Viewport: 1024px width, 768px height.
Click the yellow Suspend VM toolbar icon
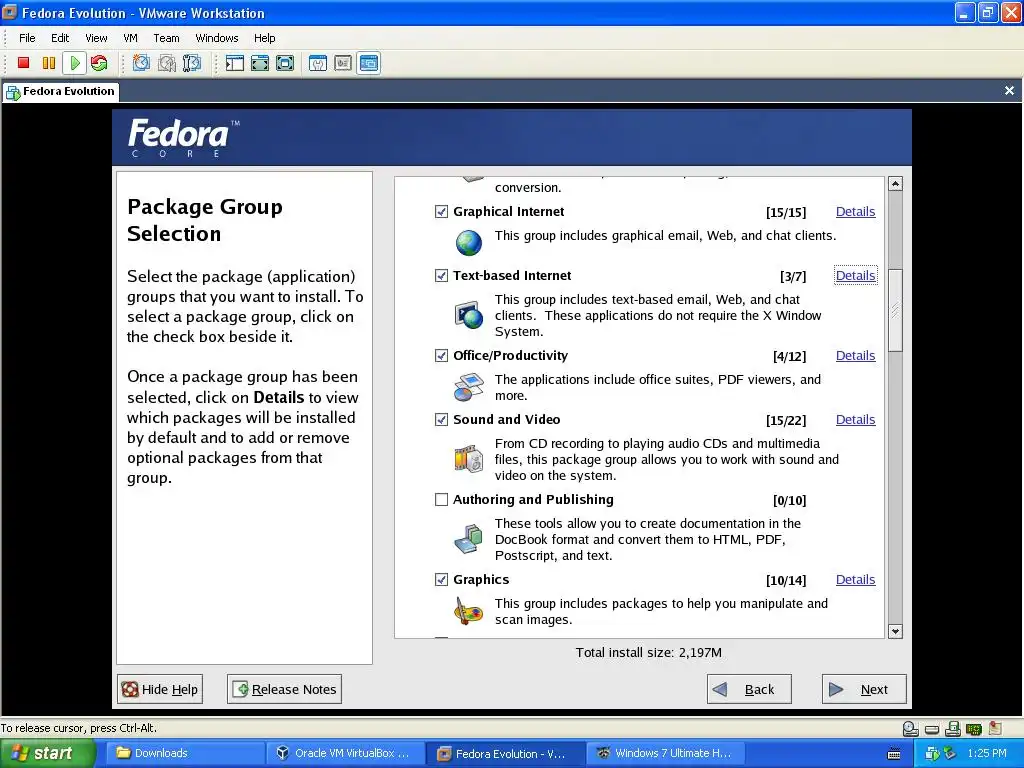[49, 63]
